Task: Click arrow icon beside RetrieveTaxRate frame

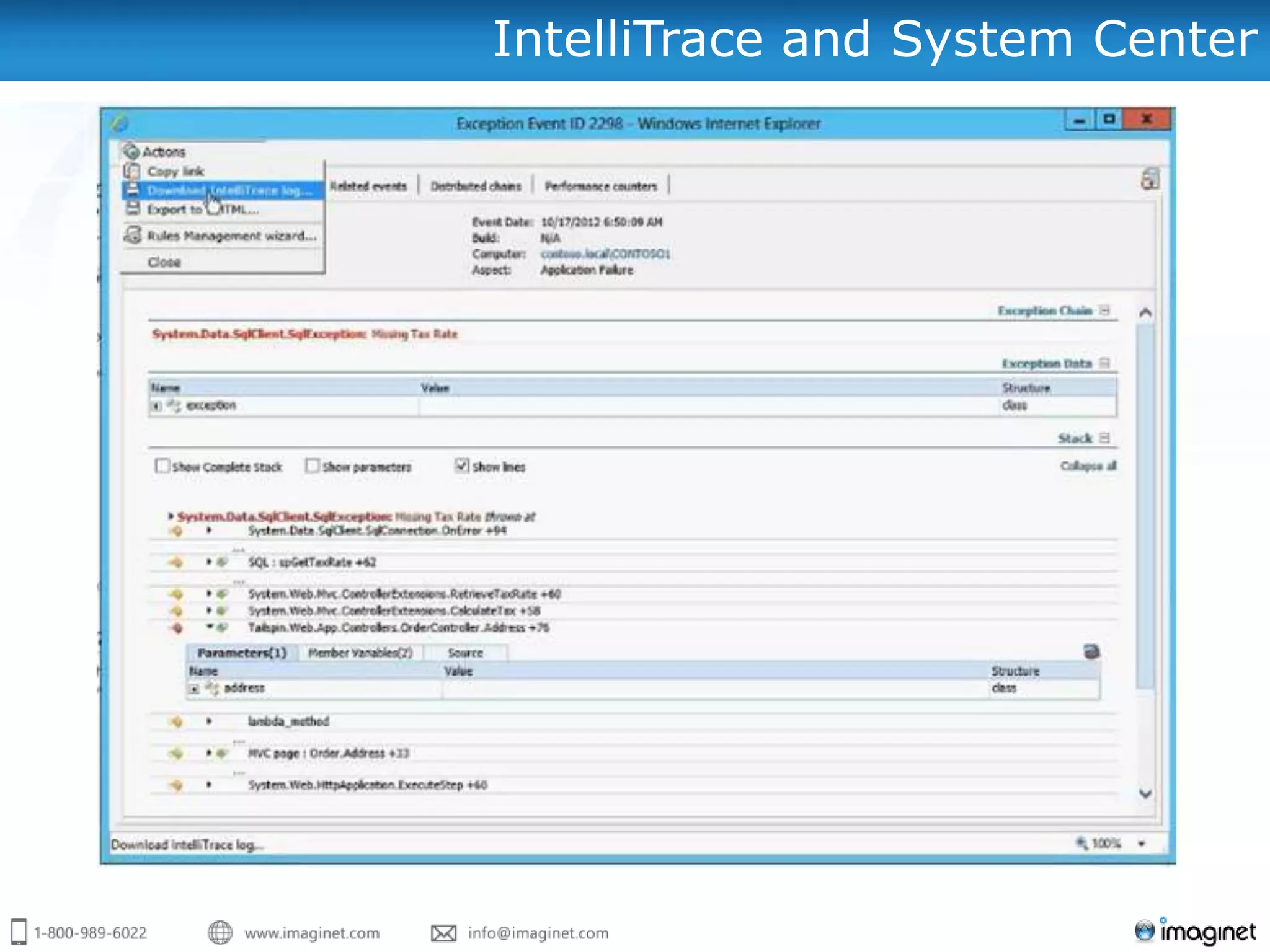Action: click(176, 594)
